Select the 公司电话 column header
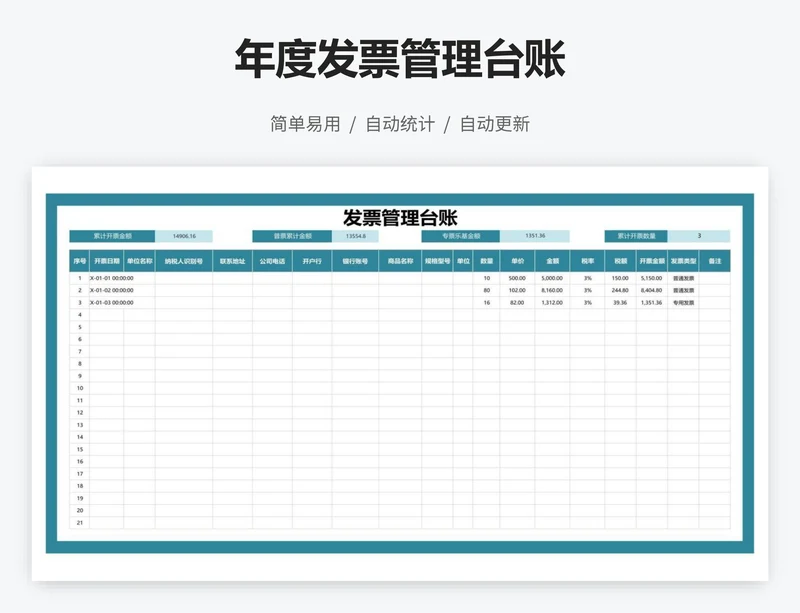The width and height of the screenshot is (800, 613). 272,261
